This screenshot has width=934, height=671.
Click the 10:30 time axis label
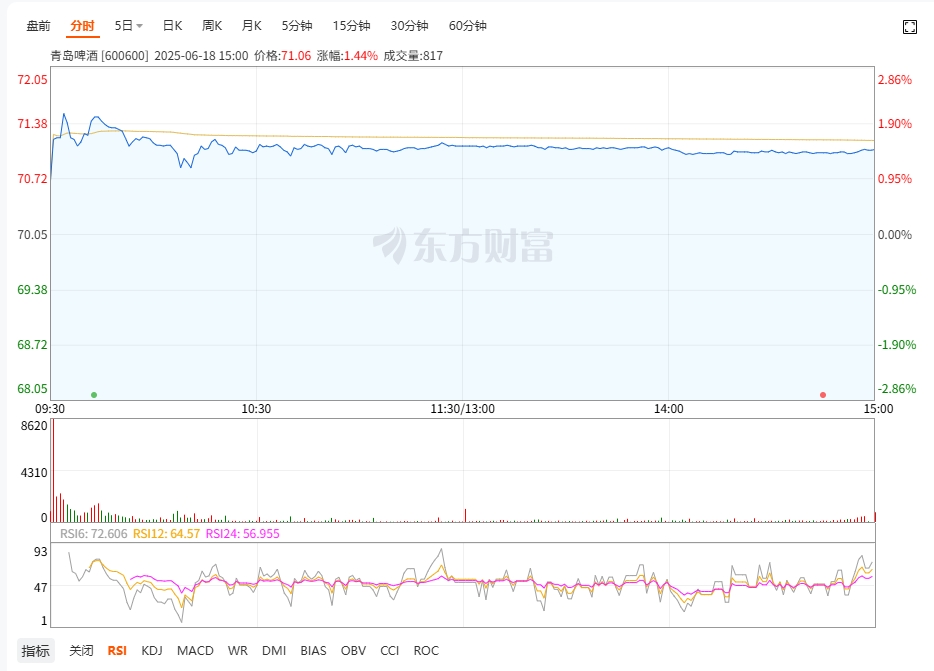[x=256, y=409]
